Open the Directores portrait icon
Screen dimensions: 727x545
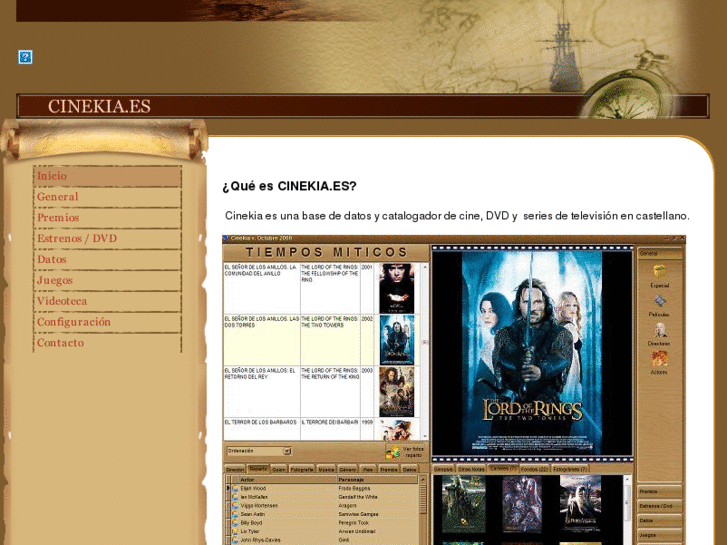(x=660, y=331)
